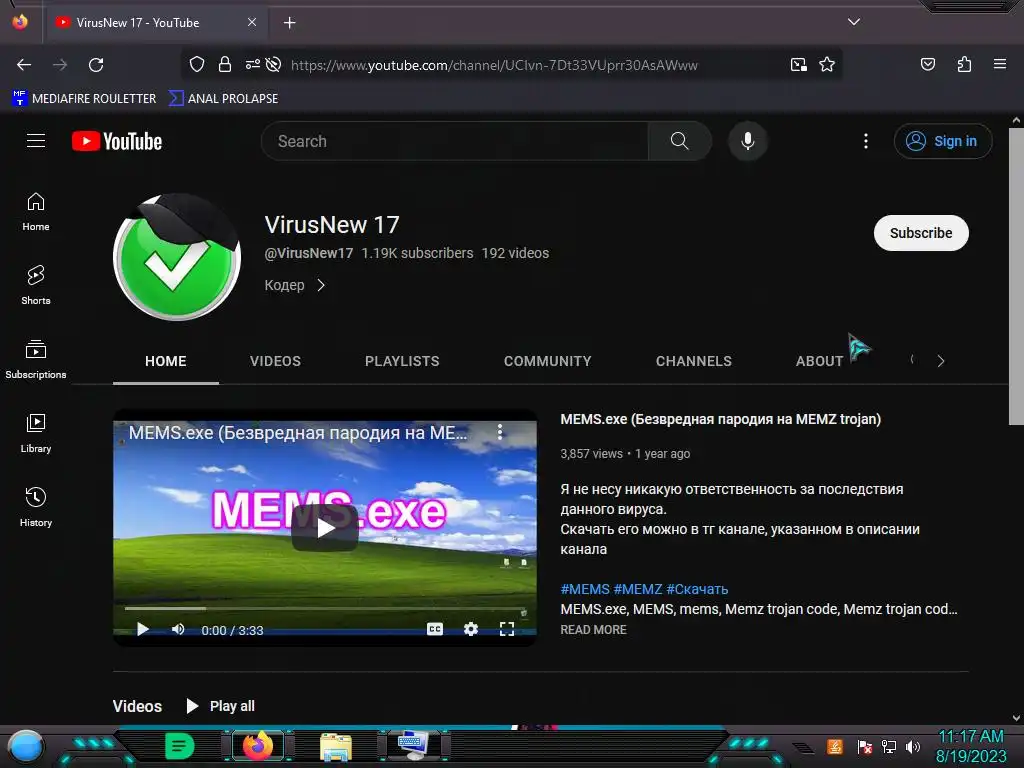
Task: Toggle closed captions on the video
Action: pyautogui.click(x=435, y=629)
